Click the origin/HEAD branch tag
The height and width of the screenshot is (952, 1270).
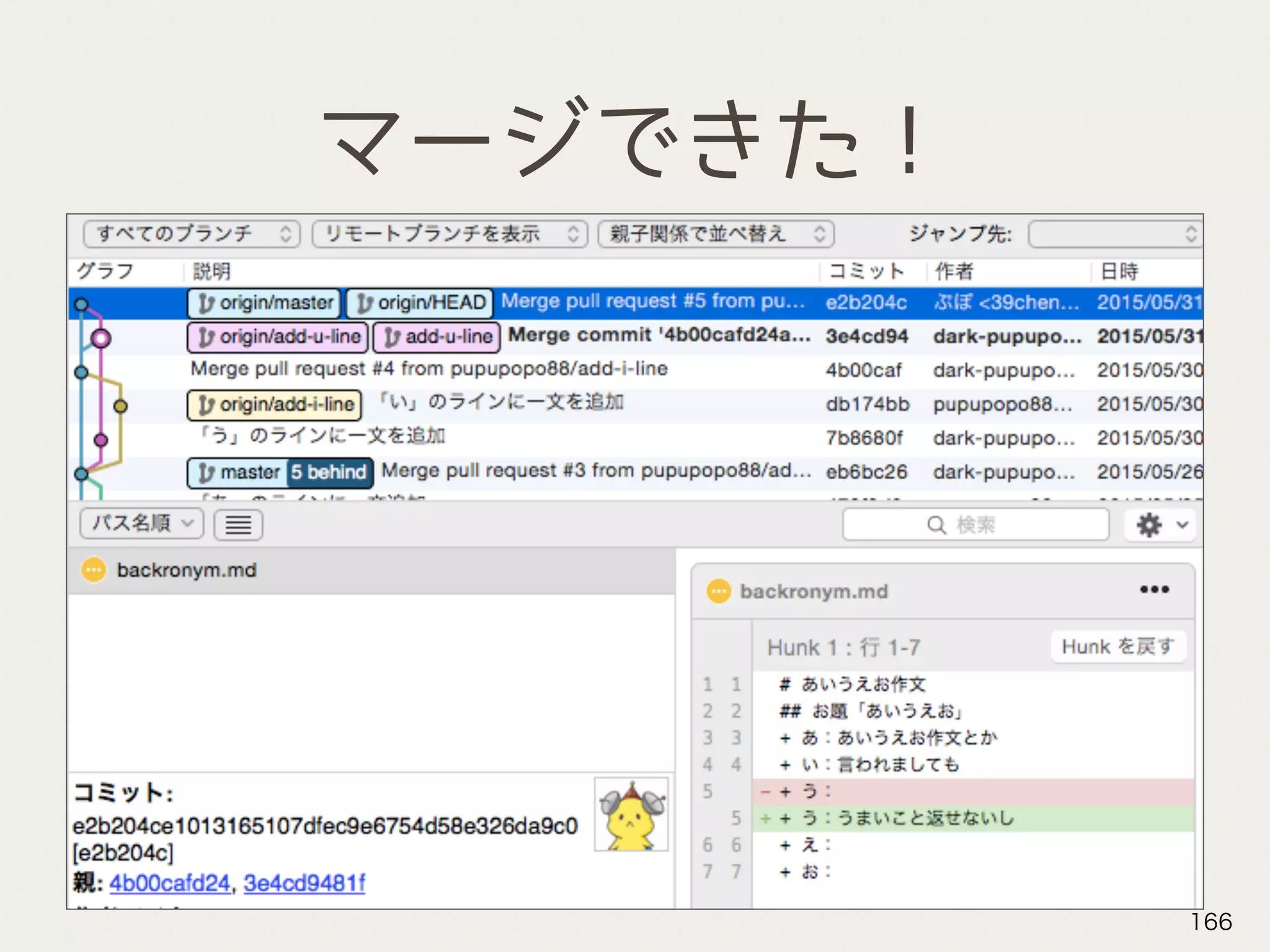coord(420,303)
